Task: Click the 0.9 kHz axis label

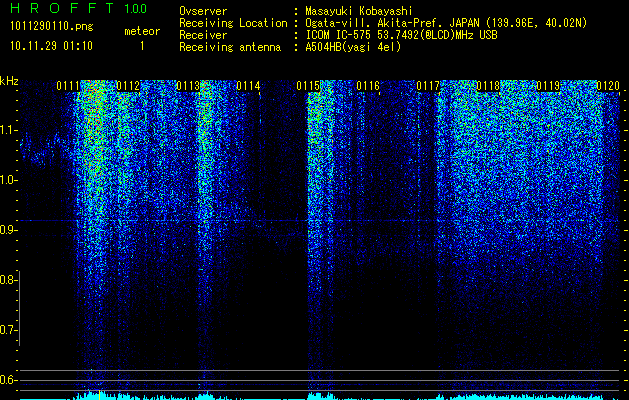Action: [7, 230]
